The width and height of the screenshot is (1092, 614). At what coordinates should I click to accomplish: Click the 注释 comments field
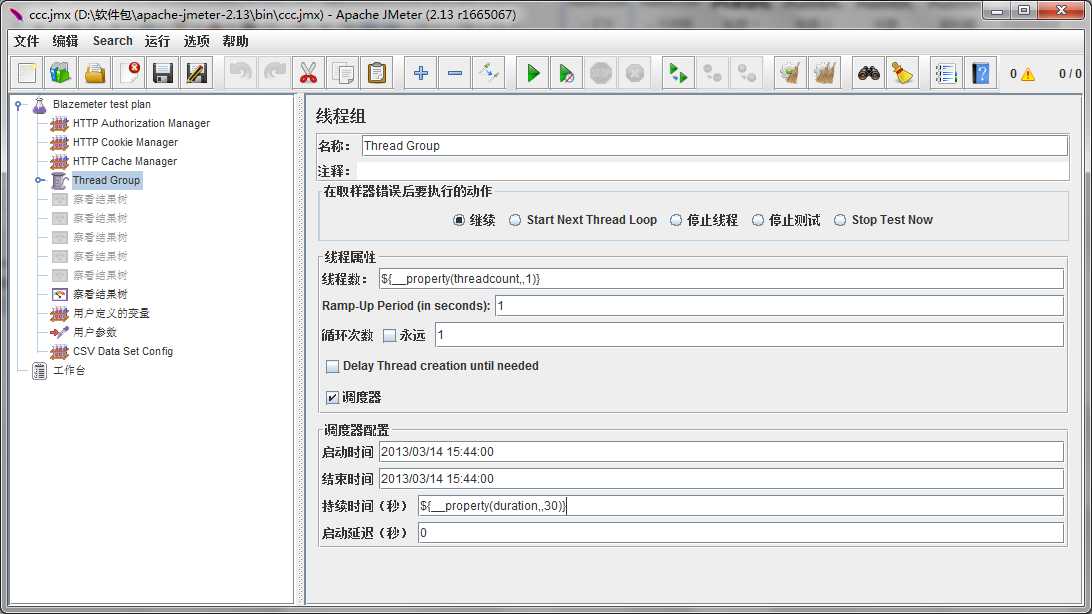pos(712,171)
